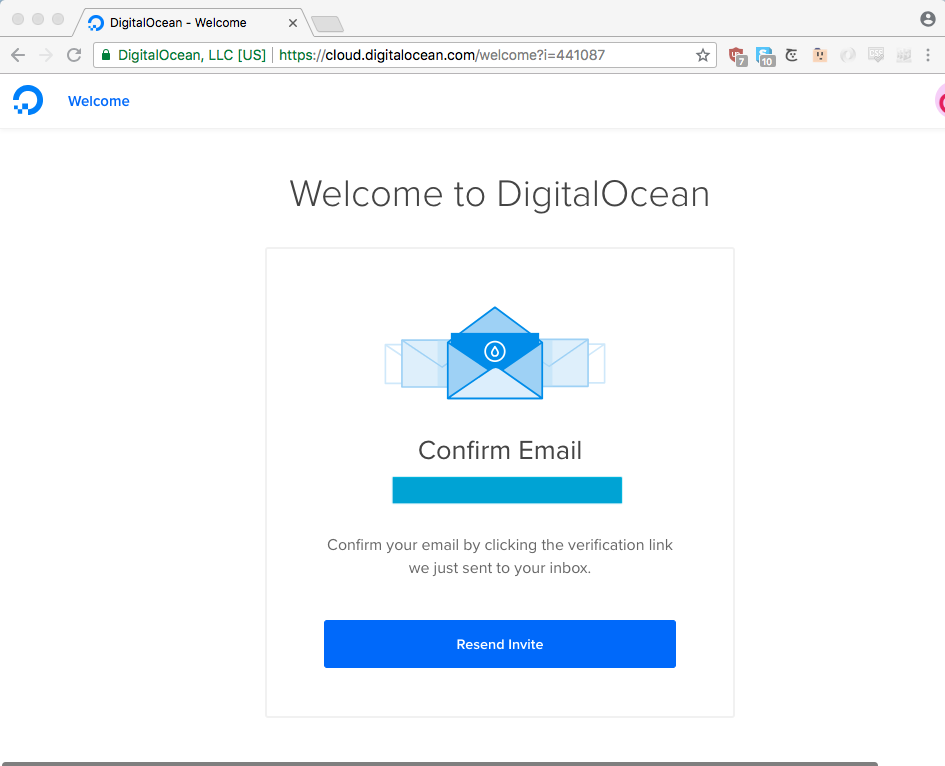Open Chrome's three-dot menu
Image resolution: width=945 pixels, height=766 pixels.
[928, 56]
